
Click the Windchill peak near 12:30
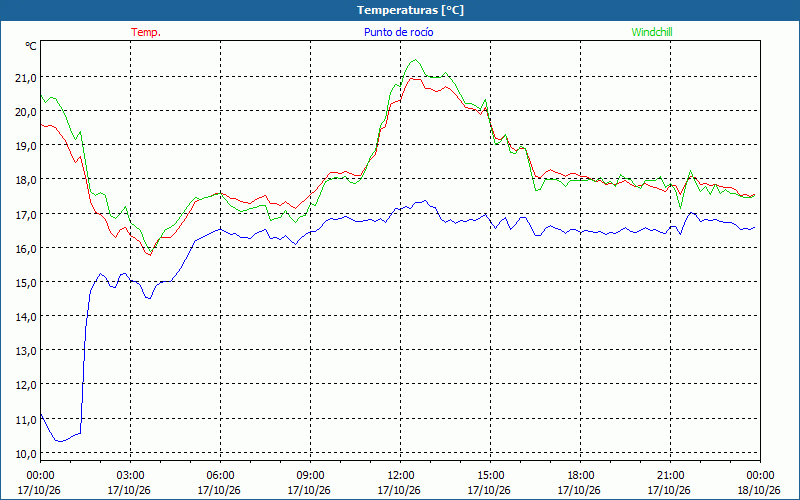coord(415,60)
